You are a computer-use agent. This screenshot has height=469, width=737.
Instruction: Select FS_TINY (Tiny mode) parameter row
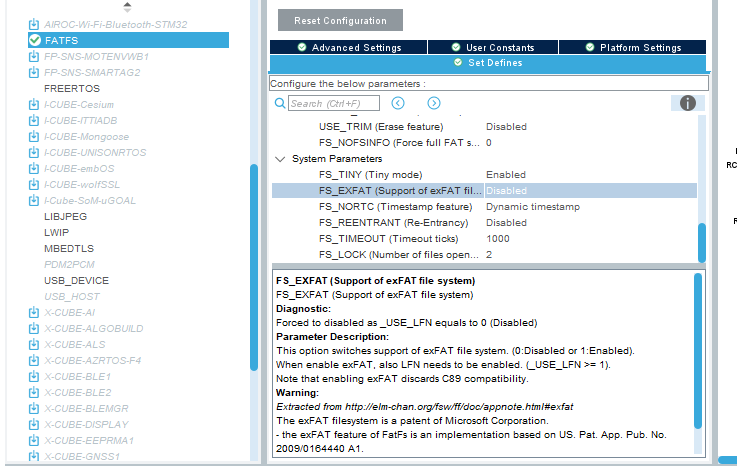pos(485,174)
